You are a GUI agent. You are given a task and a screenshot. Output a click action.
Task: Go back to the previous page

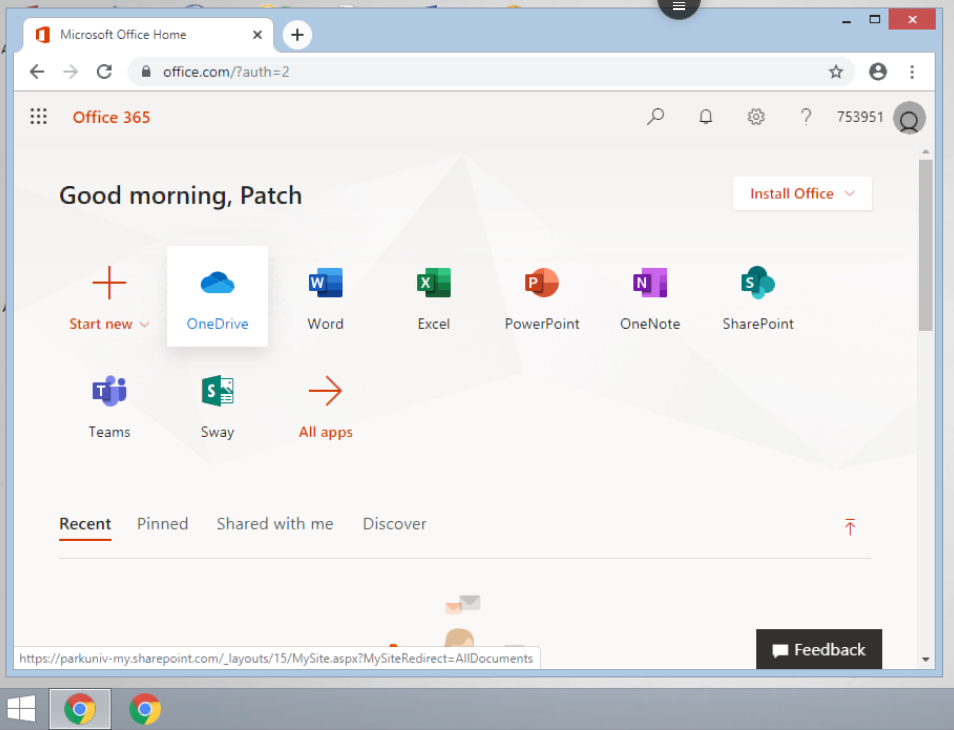point(37,72)
